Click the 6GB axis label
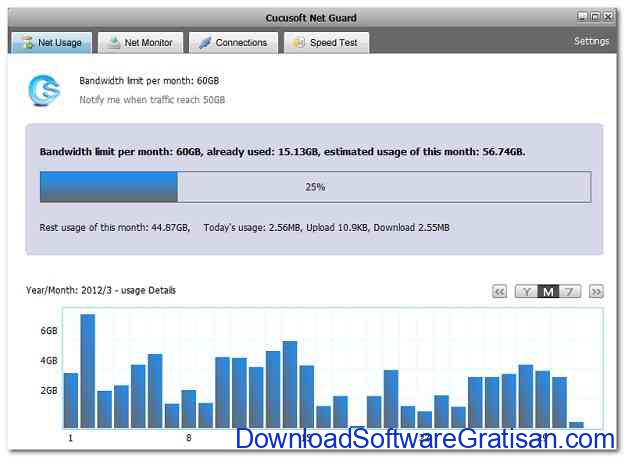625x458 pixels. tap(49, 331)
